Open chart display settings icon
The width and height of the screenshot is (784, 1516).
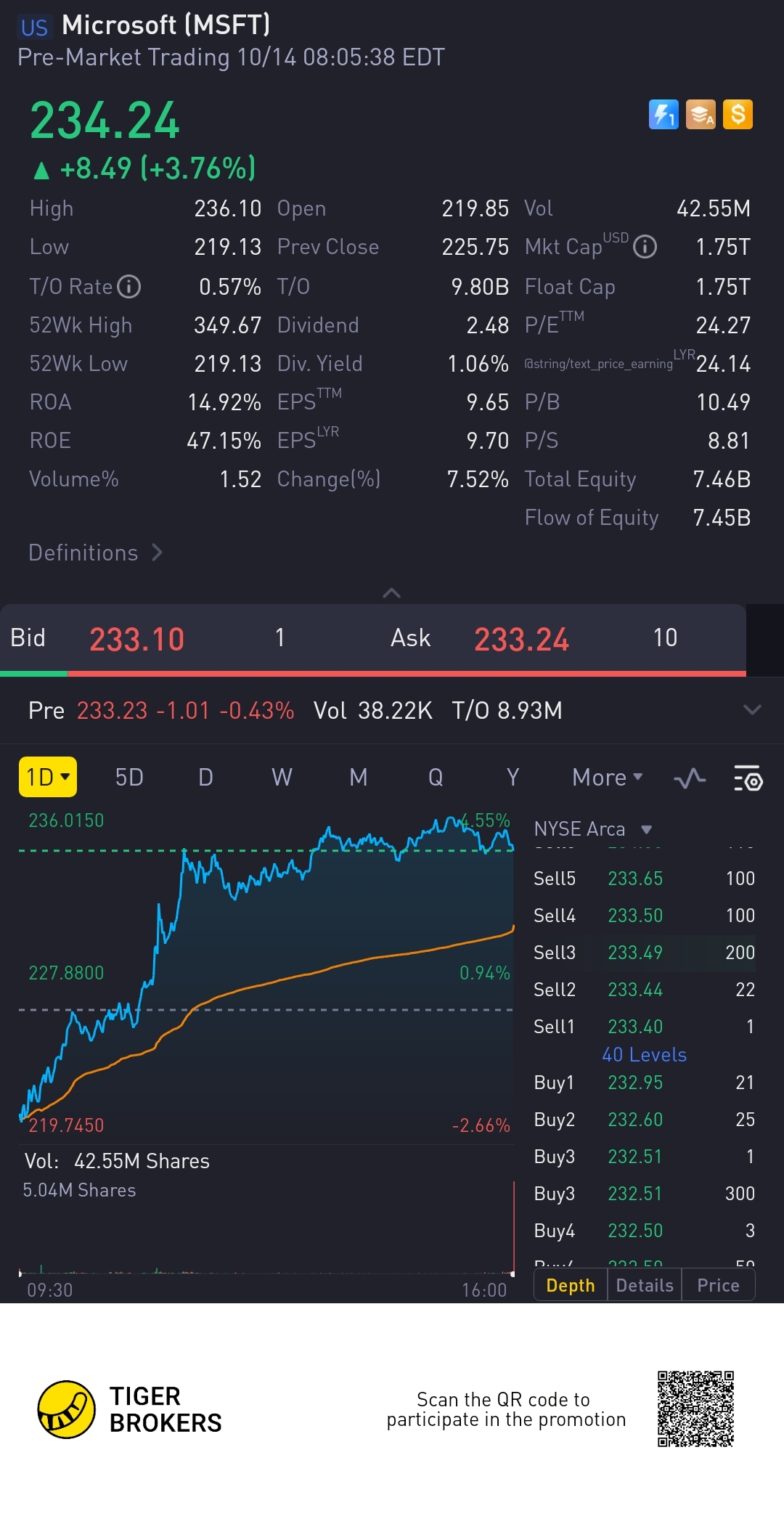click(x=748, y=778)
